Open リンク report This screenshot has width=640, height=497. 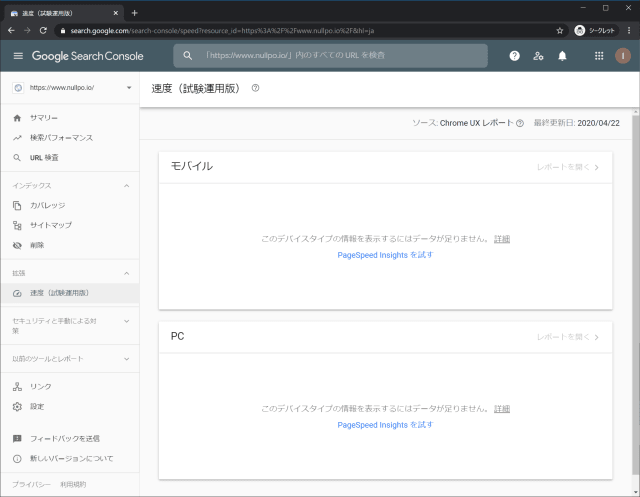pos(69,386)
